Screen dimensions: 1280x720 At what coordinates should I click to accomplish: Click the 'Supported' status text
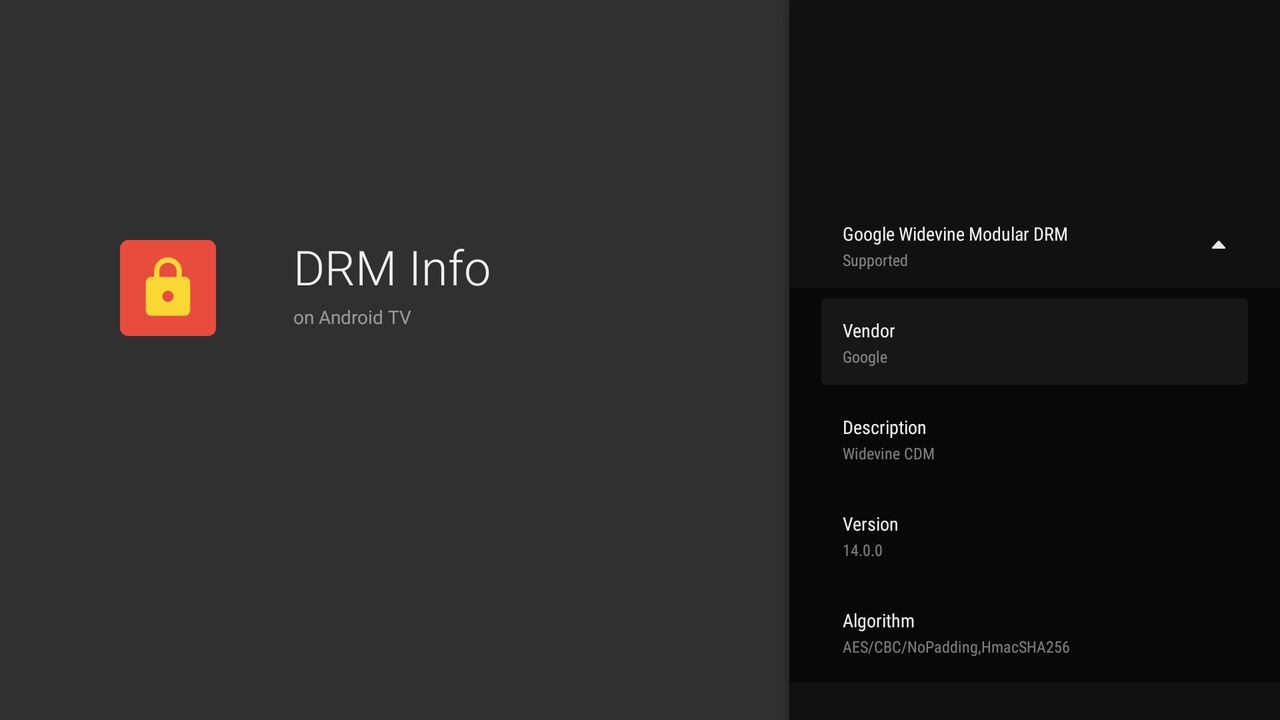point(875,261)
